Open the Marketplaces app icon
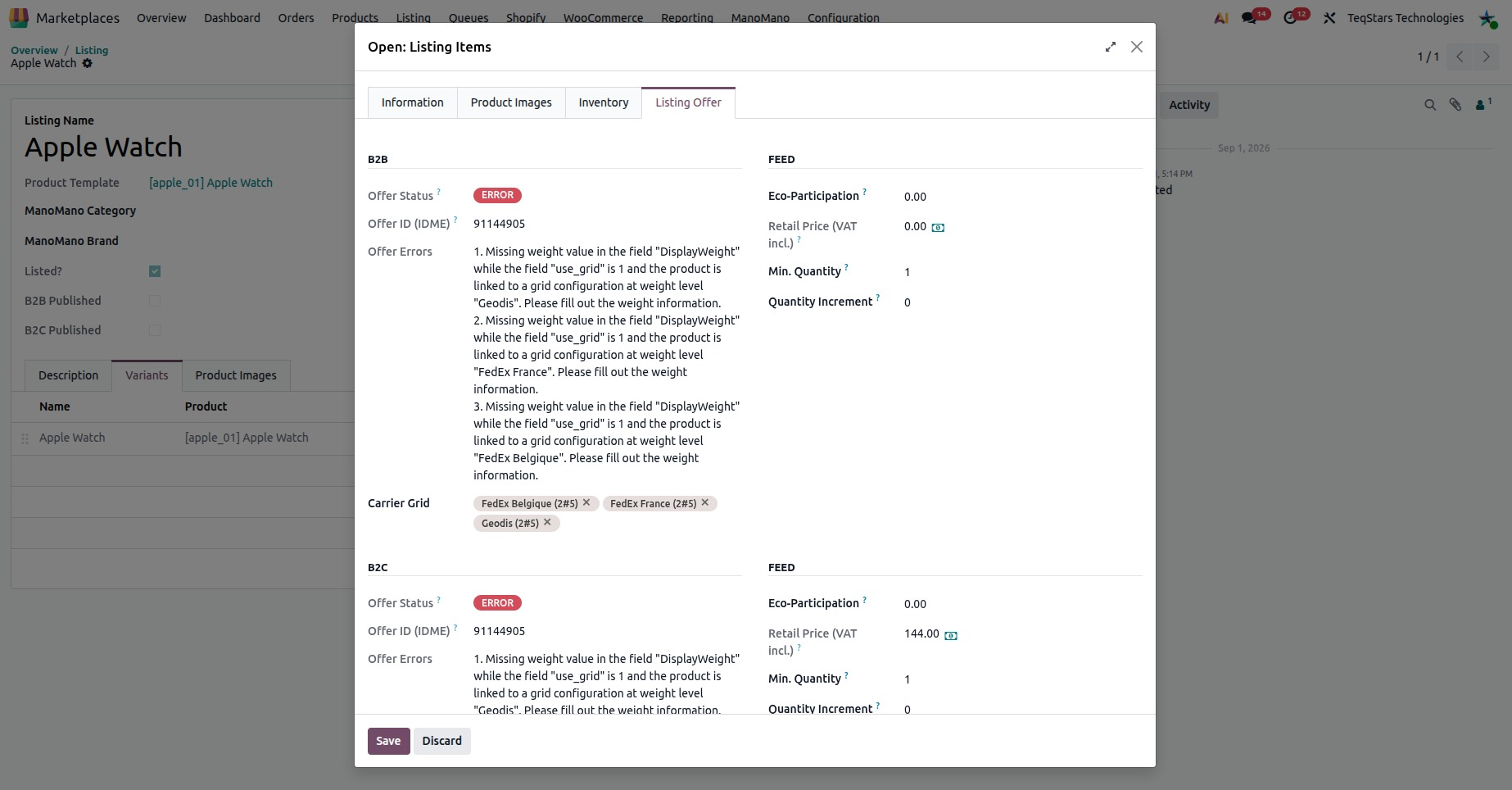 (18, 17)
